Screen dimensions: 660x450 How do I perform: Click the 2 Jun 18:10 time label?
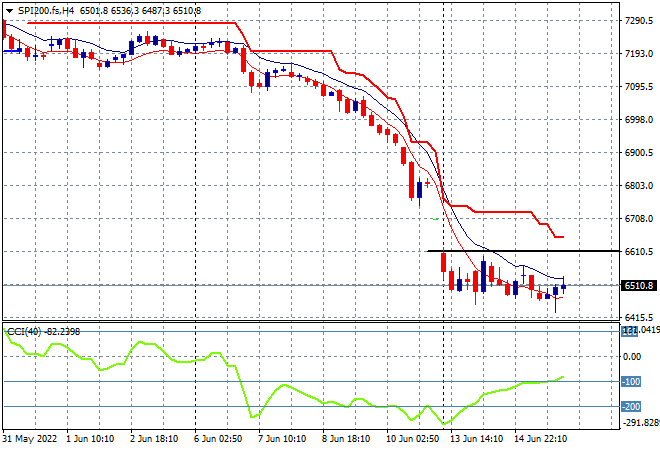click(x=154, y=439)
